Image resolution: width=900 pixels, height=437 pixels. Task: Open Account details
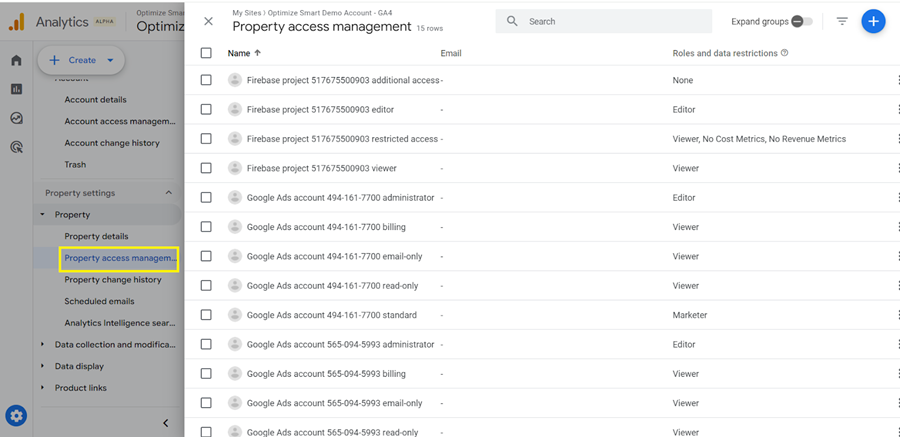coord(95,99)
